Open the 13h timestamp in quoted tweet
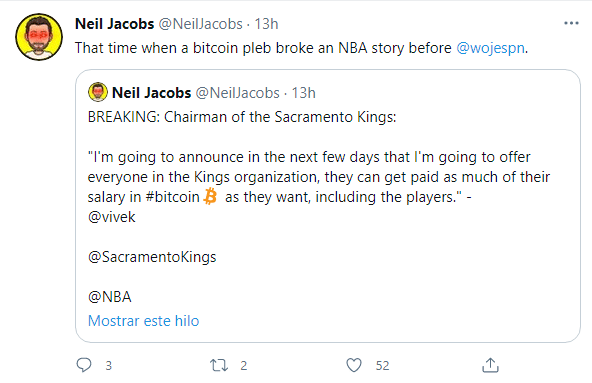Image resolution: width=592 pixels, height=383 pixels. pyautogui.click(x=303, y=93)
